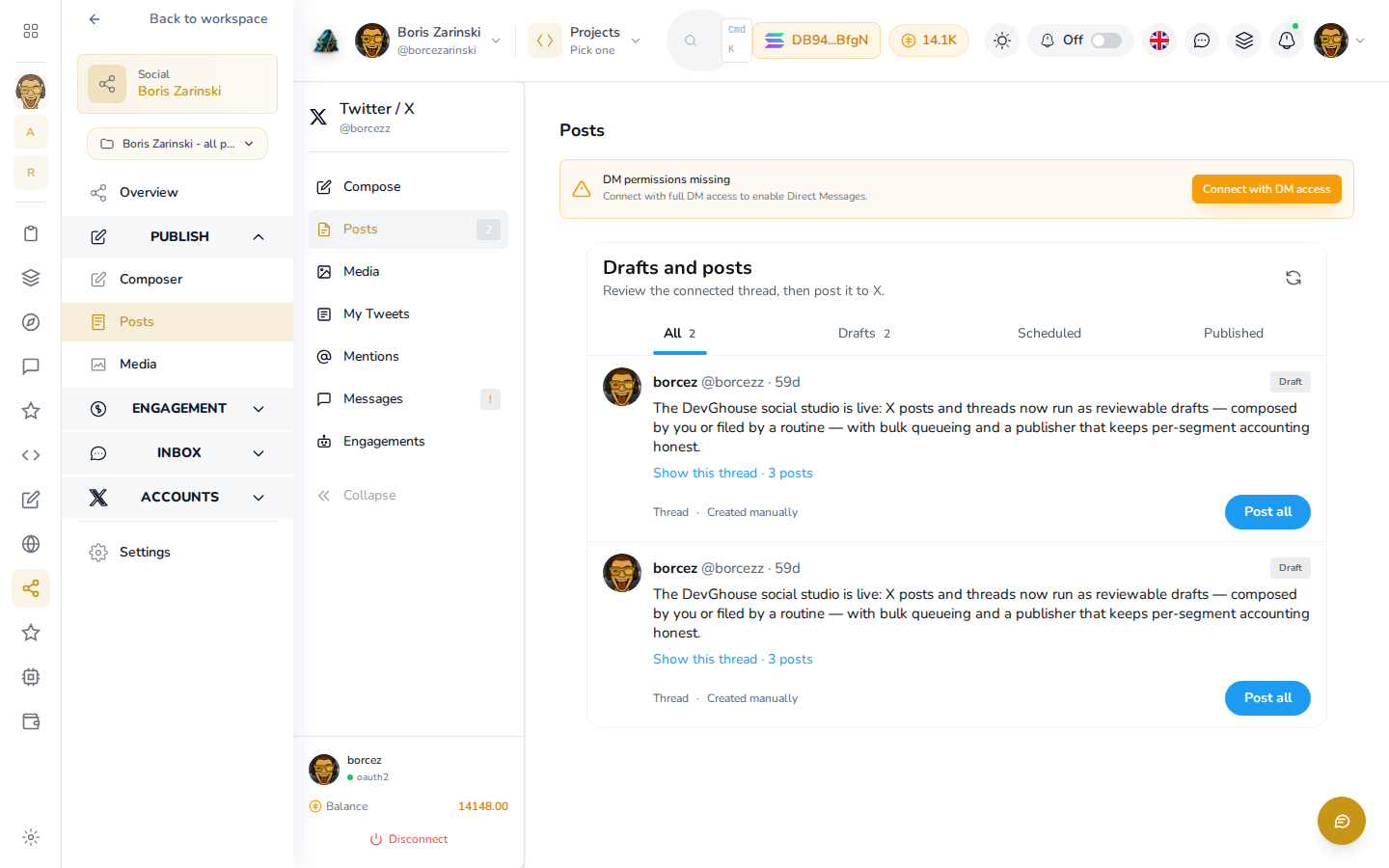Open Compose in the Twitter menu
Viewport: 1389px width, 868px height.
pyautogui.click(x=408, y=187)
